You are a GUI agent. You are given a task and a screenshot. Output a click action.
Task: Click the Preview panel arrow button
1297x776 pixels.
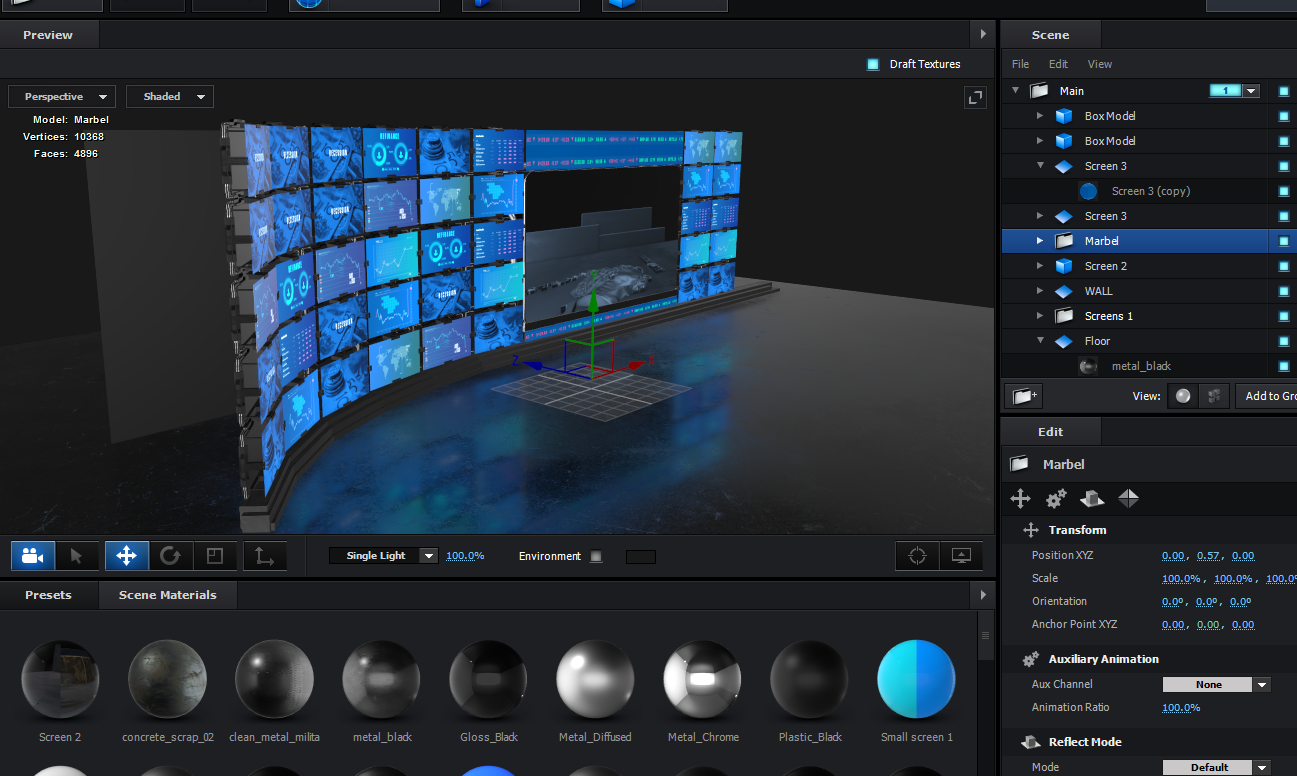click(x=983, y=35)
